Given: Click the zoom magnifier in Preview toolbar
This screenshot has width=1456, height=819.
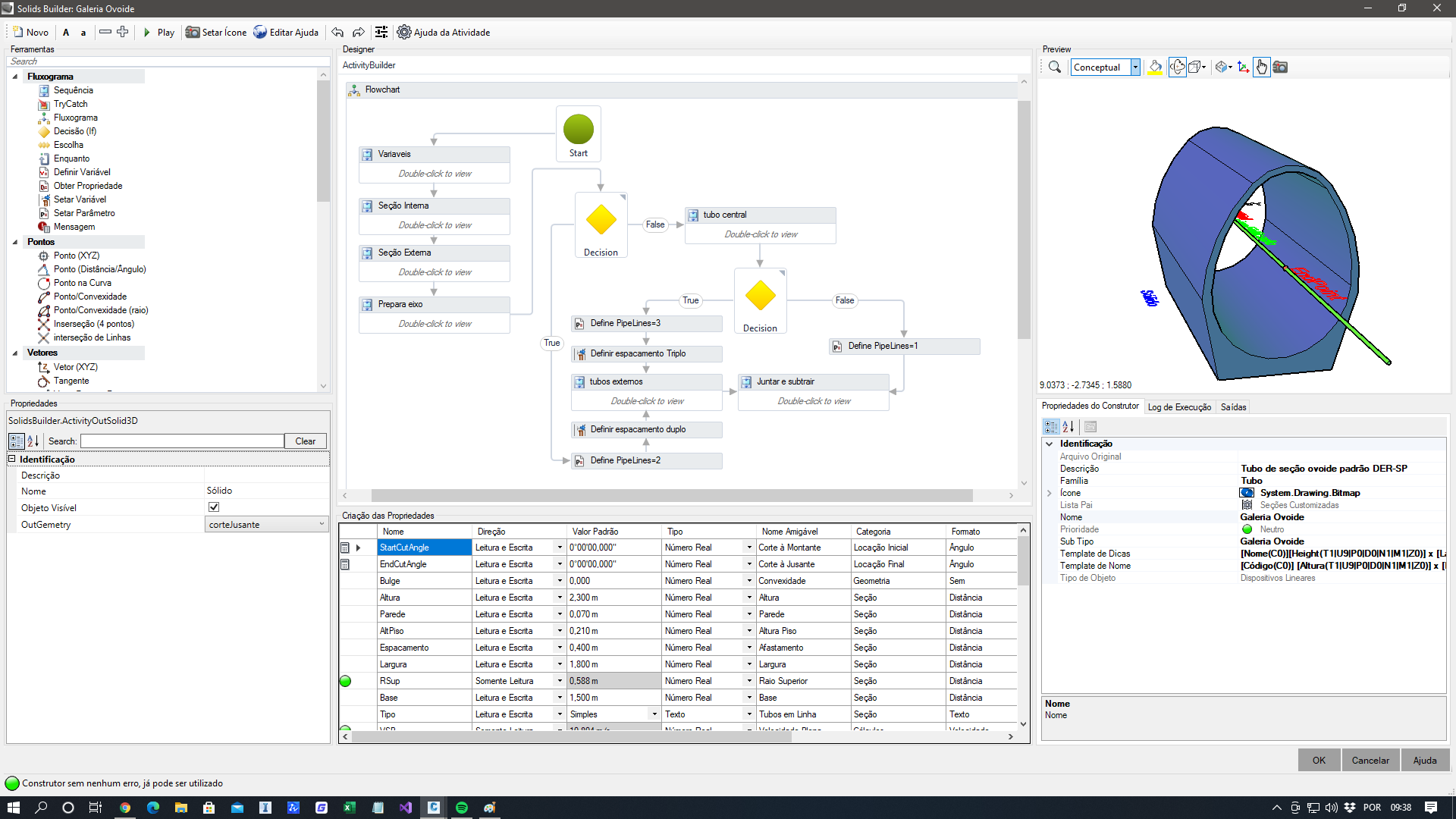Looking at the screenshot, I should coord(1054,67).
